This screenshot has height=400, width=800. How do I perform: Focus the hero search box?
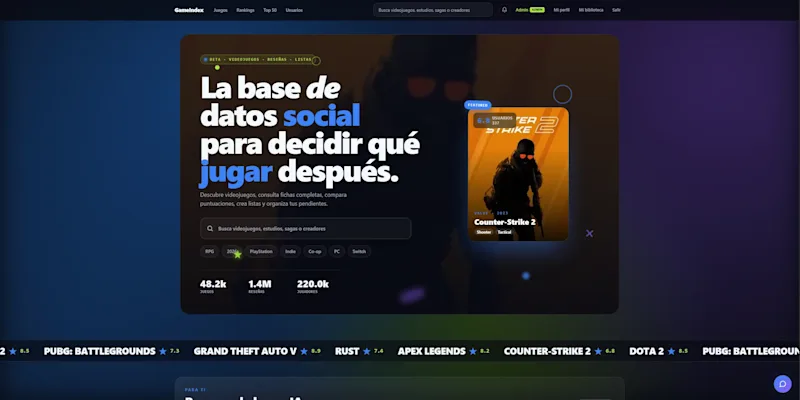pyautogui.click(x=306, y=229)
